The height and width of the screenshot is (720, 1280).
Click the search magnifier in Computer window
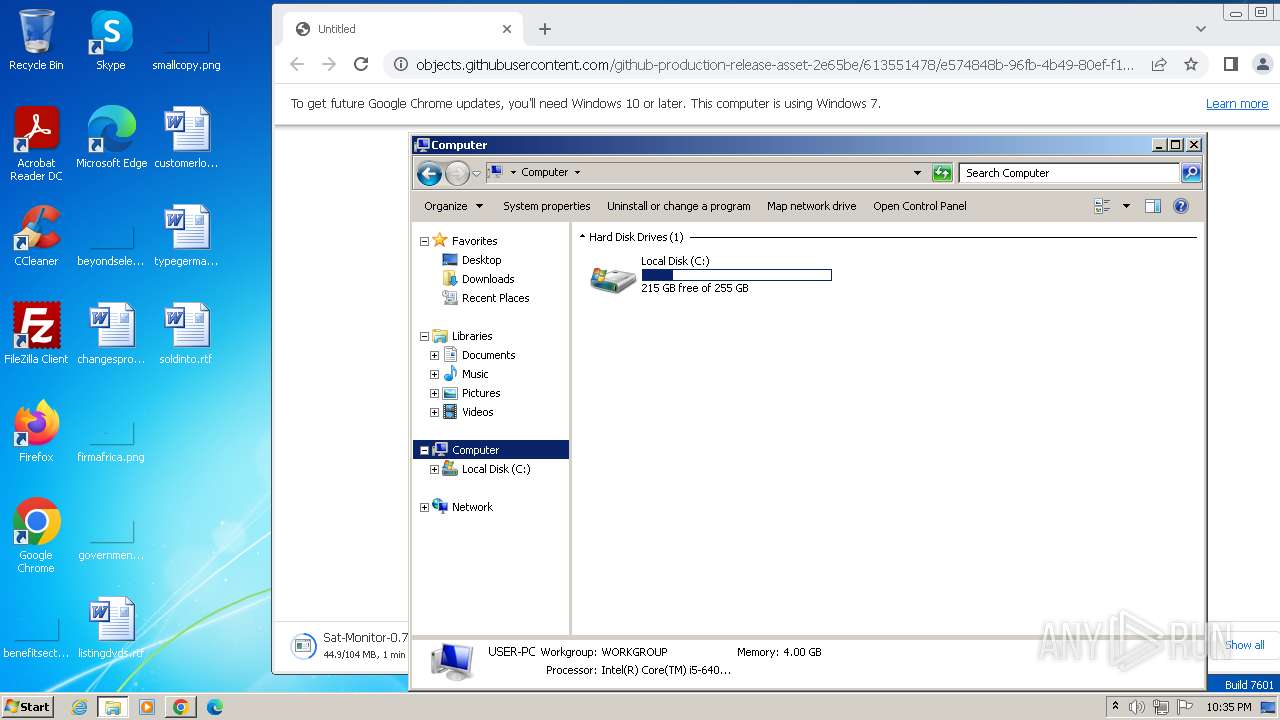[x=1191, y=173]
